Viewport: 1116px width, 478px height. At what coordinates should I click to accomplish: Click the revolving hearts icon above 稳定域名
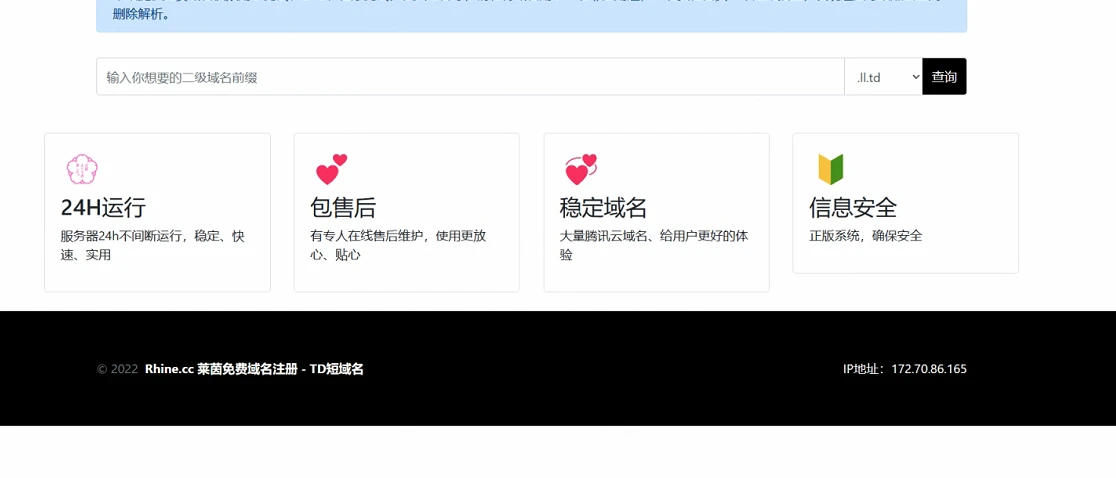coord(580,169)
